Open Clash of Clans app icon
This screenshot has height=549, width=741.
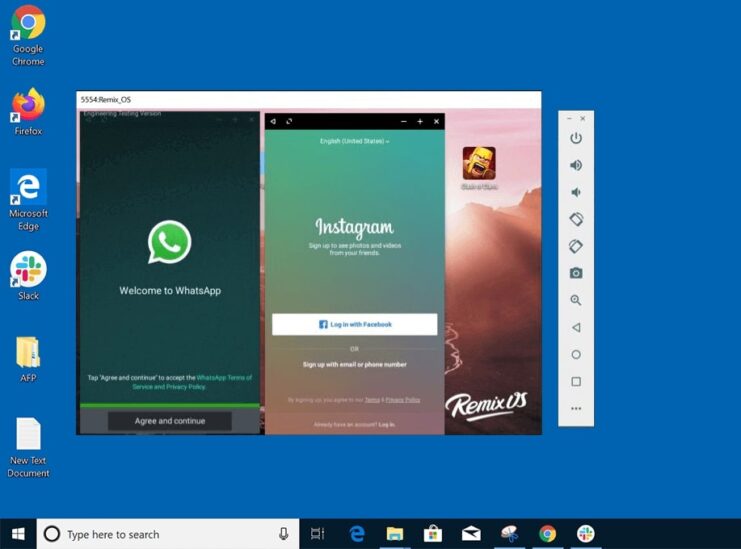pos(479,165)
